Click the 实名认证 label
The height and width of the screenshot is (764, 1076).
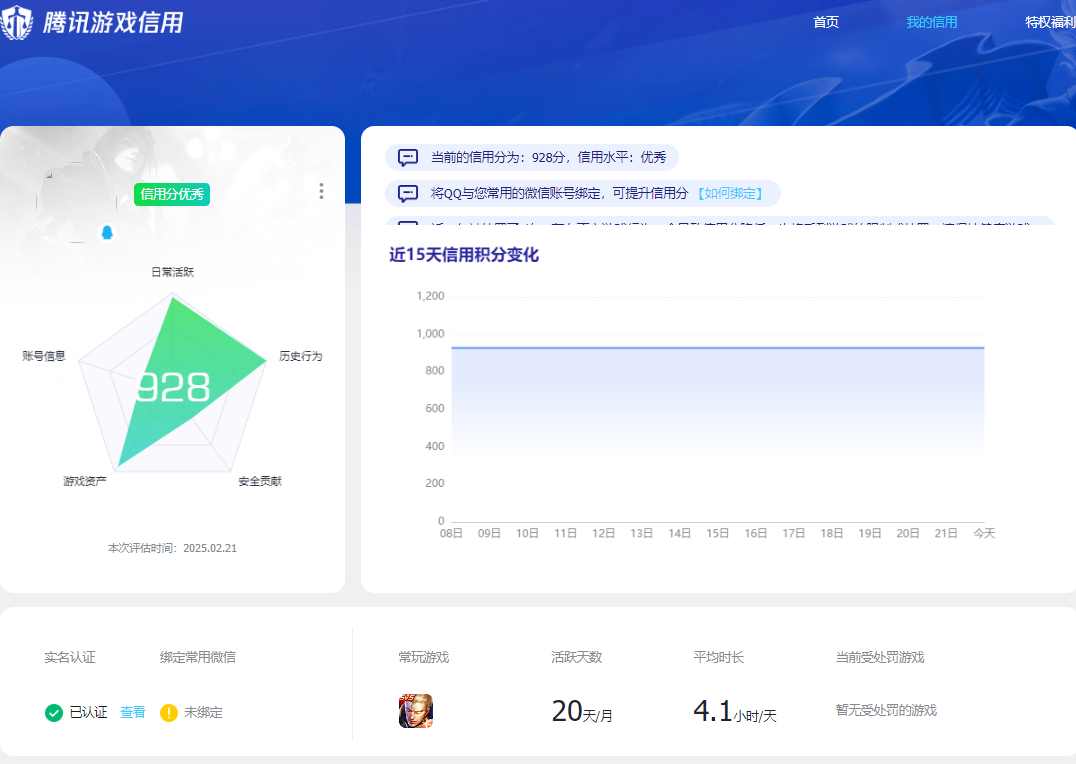[x=70, y=657]
